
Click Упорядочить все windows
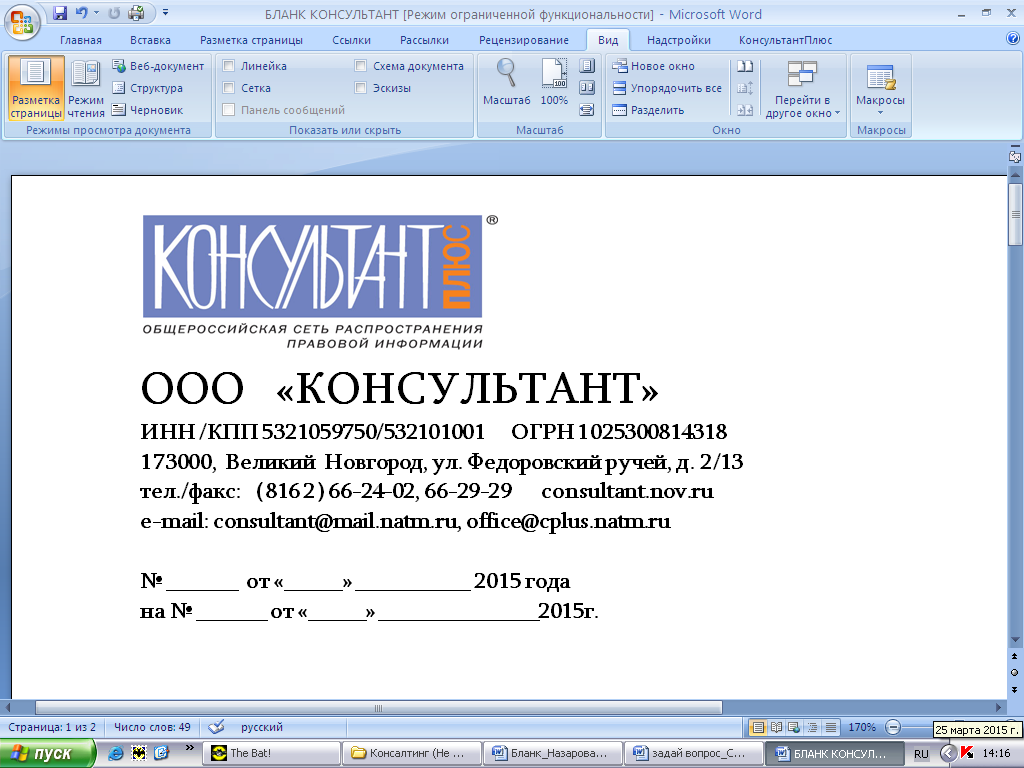point(667,88)
